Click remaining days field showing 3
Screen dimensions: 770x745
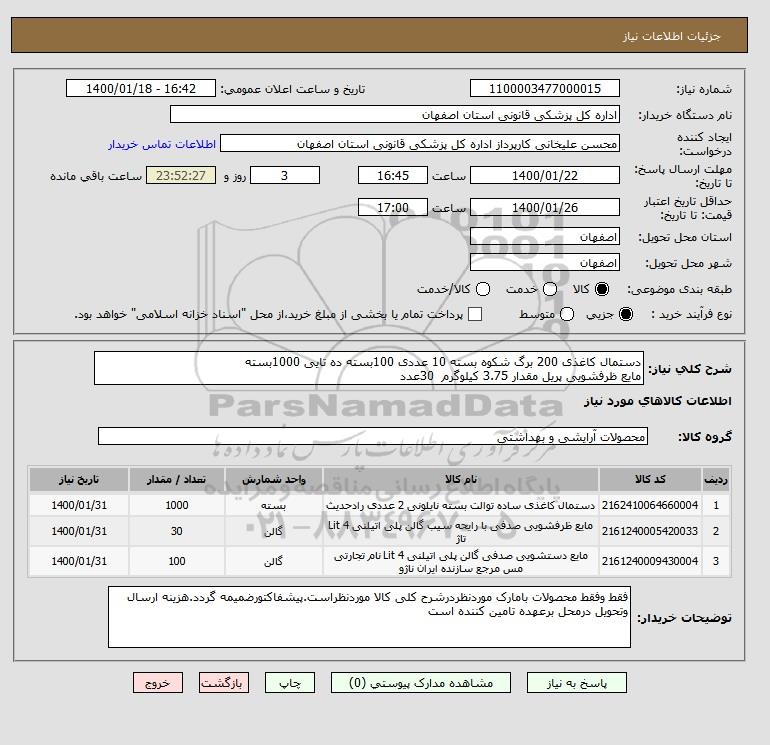coord(285,175)
